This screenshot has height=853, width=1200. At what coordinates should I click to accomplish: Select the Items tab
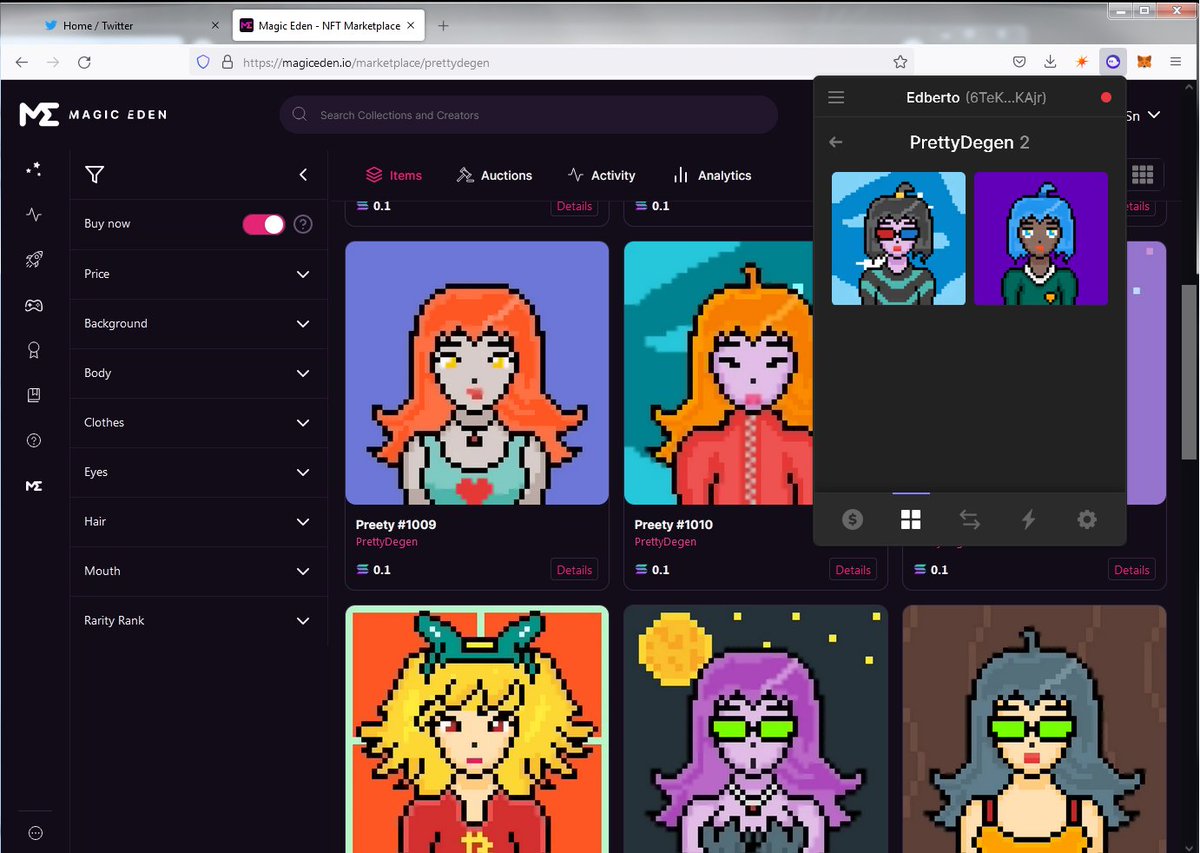[393, 175]
